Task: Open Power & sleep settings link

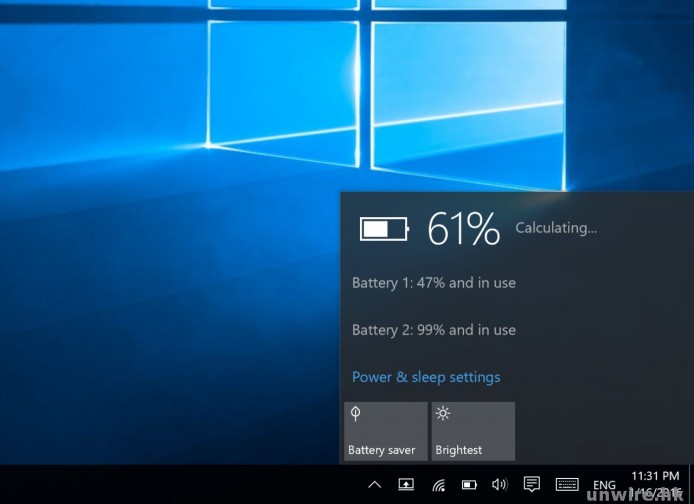Action: [x=426, y=377]
